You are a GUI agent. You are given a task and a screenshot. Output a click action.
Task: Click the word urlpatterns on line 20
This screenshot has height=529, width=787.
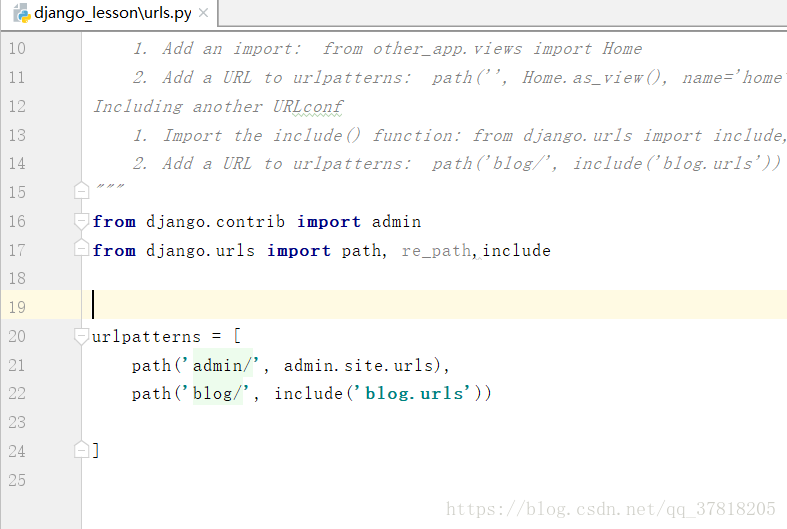(146, 336)
